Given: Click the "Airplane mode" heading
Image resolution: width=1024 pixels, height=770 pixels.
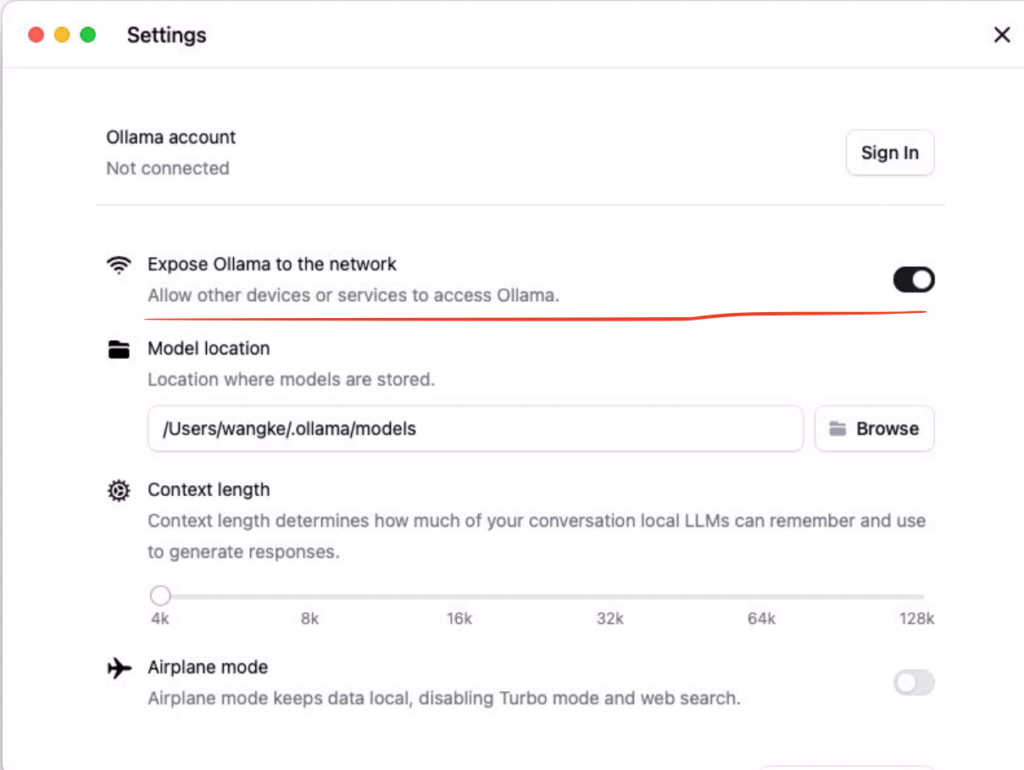Looking at the screenshot, I should coord(208,667).
